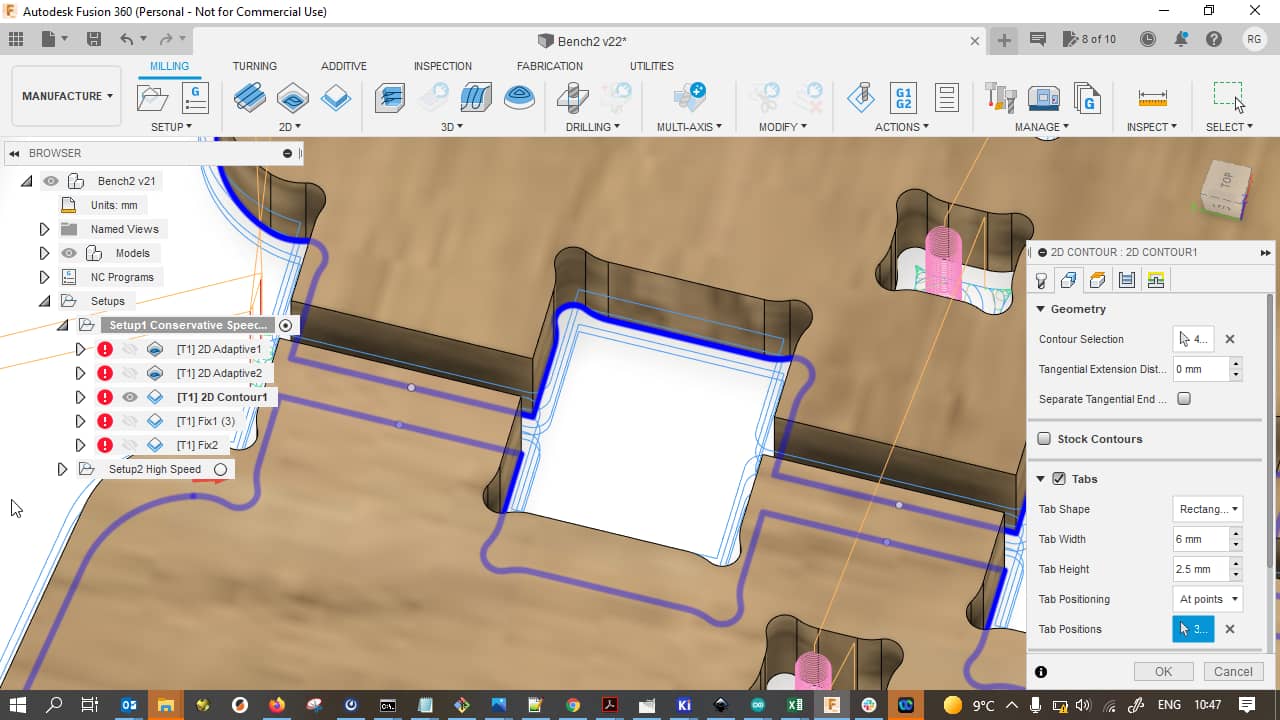Viewport: 1280px width, 720px height.
Task: Click the Cancel button
Action: (1233, 672)
